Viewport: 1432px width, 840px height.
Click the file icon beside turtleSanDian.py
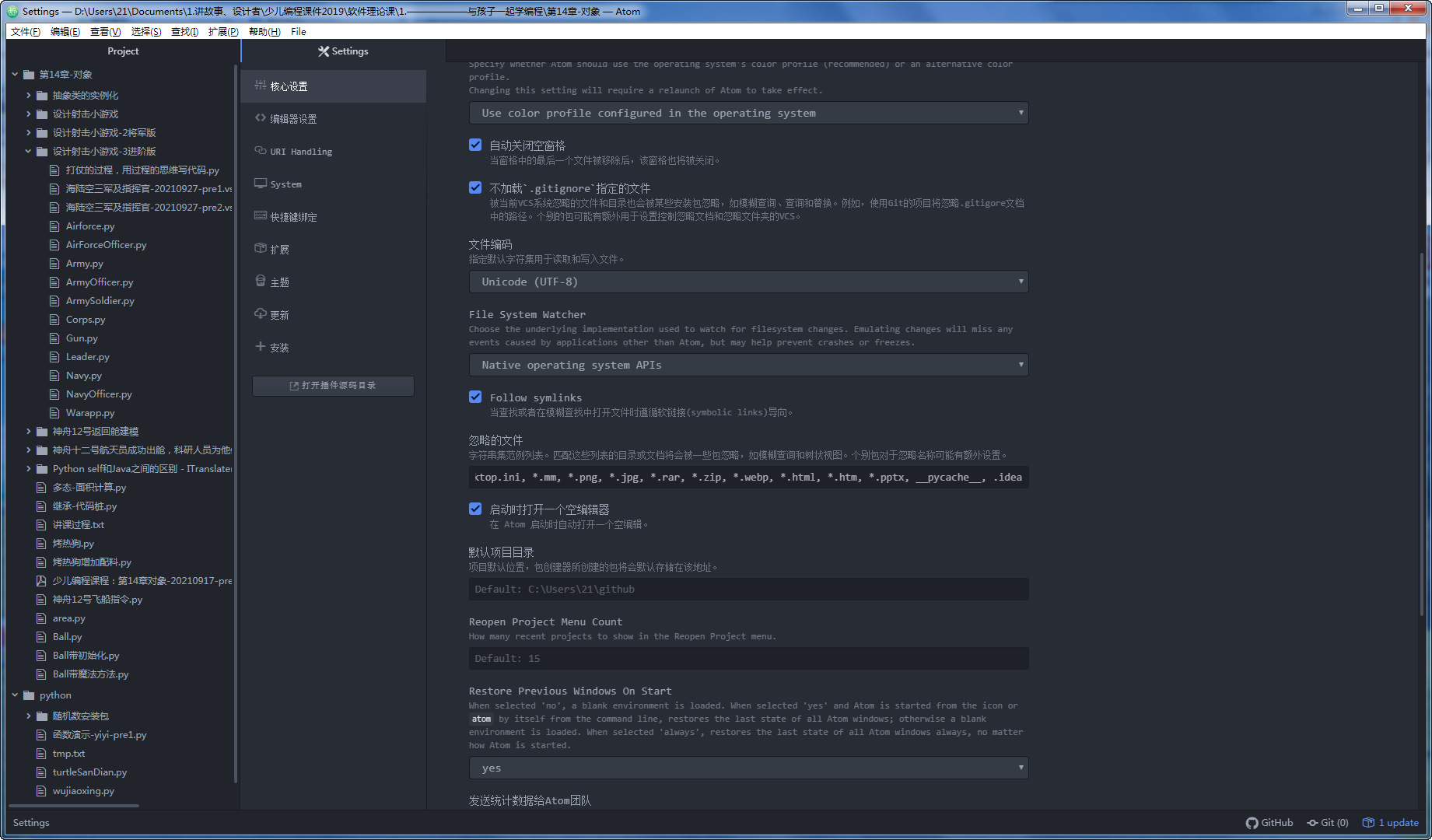(41, 772)
